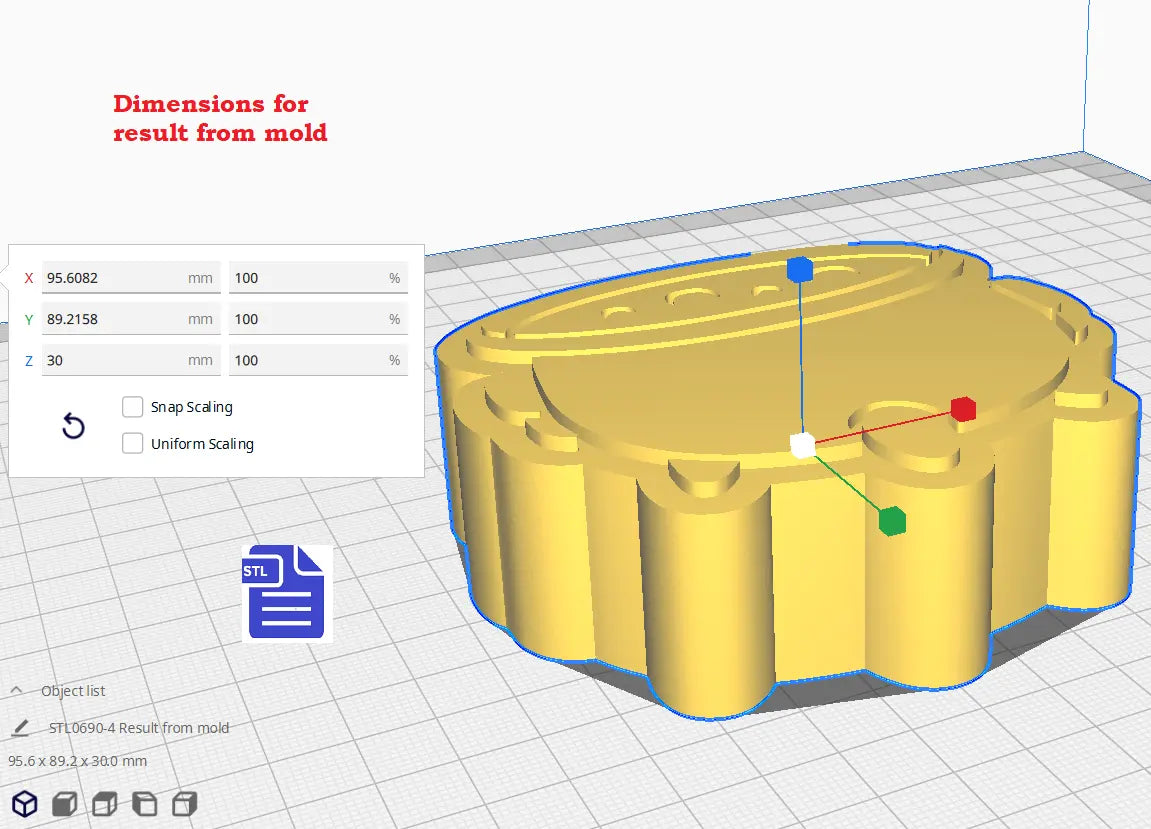The width and height of the screenshot is (1151, 829).
Task: Collapse the Object list chevron
Action: pos(17,691)
